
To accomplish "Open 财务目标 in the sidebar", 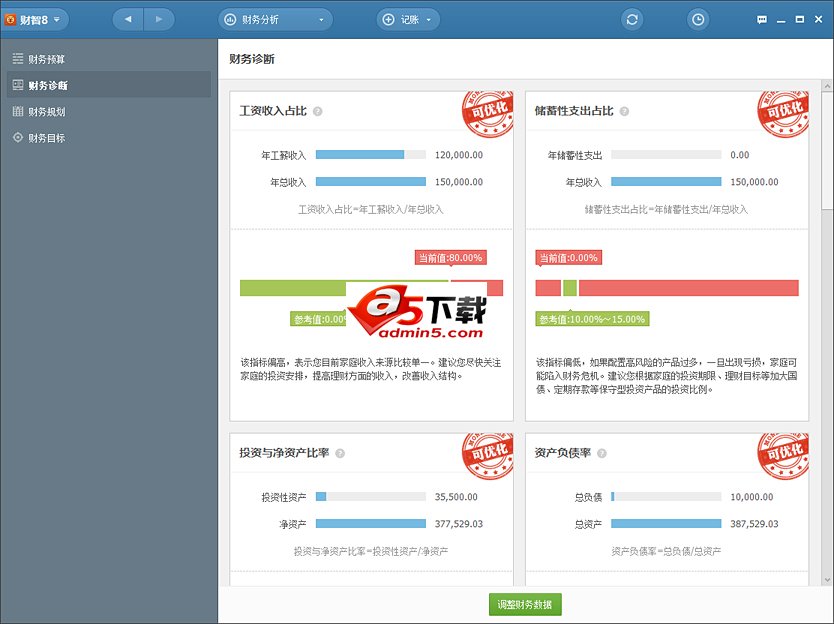I will pos(46,138).
